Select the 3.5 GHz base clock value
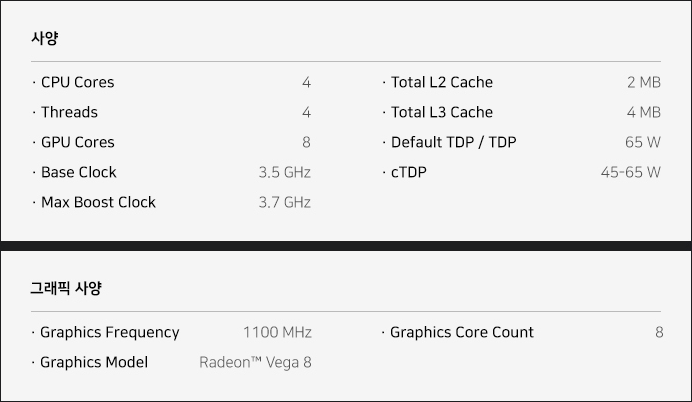Image resolution: width=692 pixels, height=402 pixels. (x=284, y=172)
